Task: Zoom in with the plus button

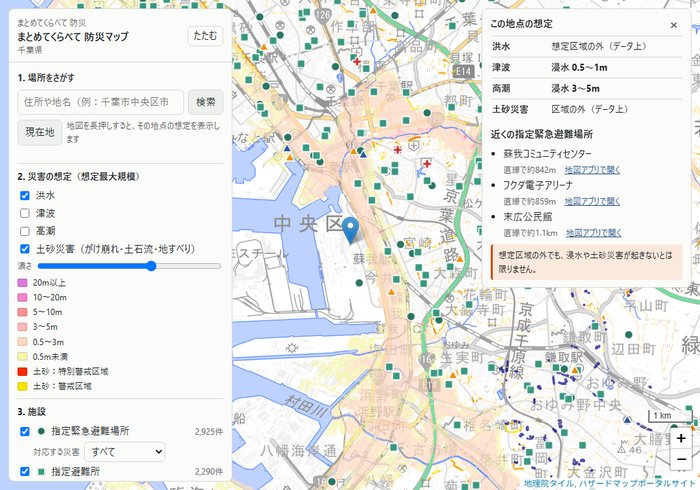Action: point(681,438)
